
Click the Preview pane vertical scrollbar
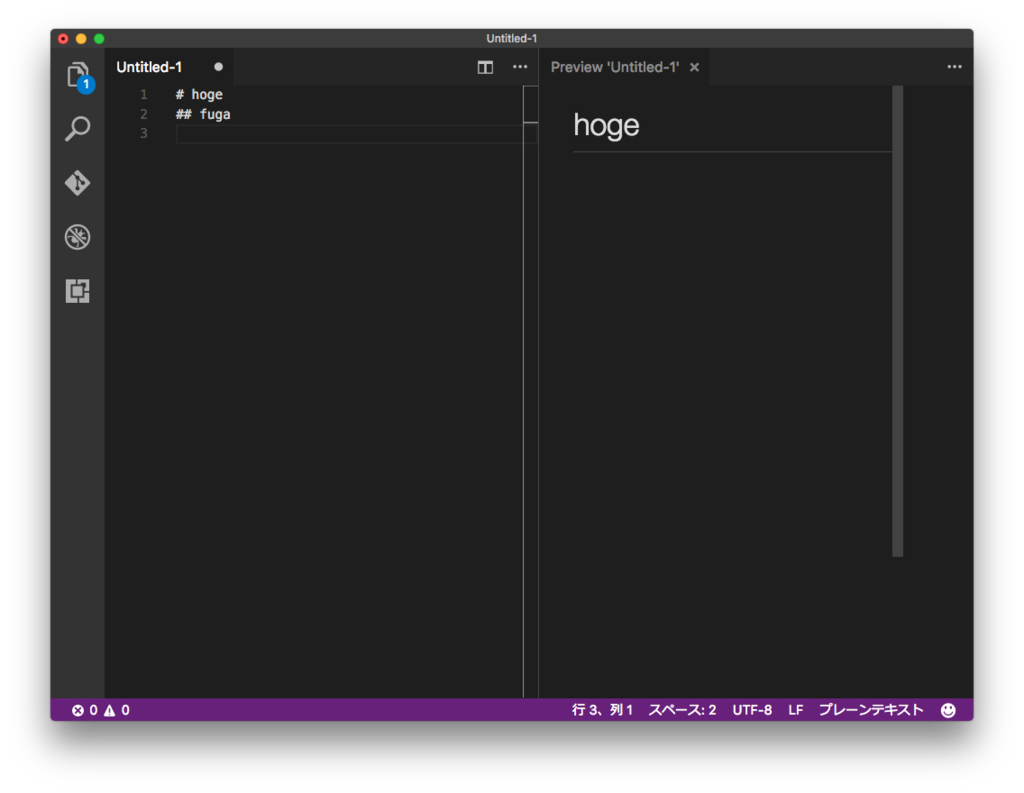897,321
